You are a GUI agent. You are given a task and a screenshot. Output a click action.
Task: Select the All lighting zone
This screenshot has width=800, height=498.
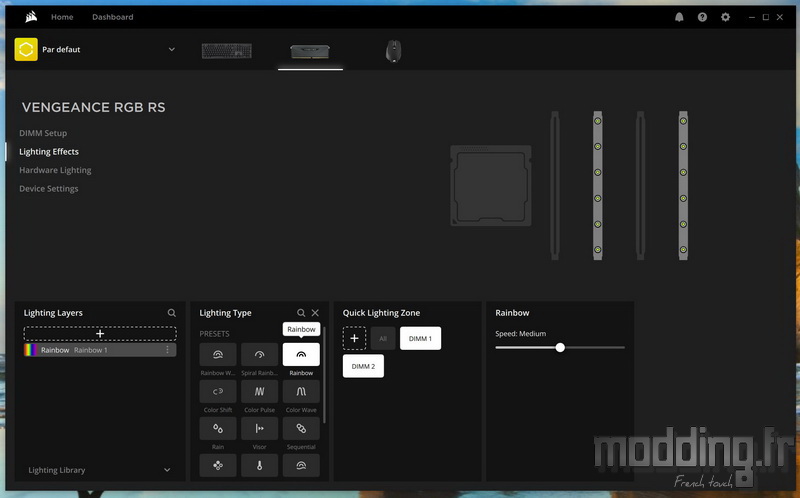point(383,338)
